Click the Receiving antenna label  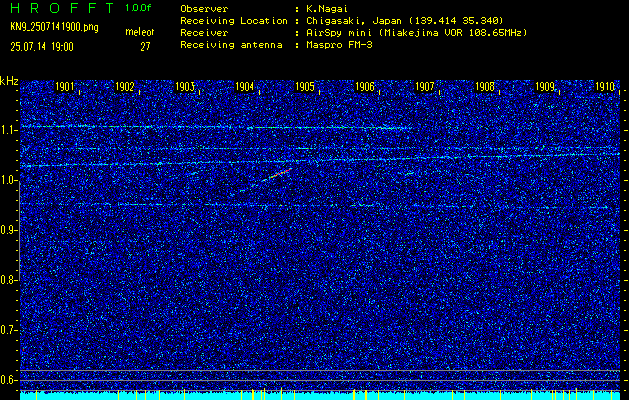click(231, 45)
